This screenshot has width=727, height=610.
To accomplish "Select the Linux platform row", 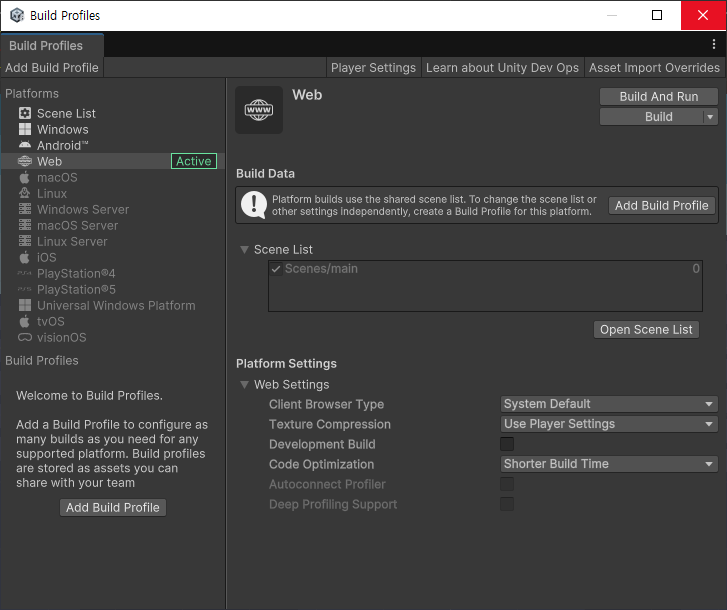I will pos(113,193).
